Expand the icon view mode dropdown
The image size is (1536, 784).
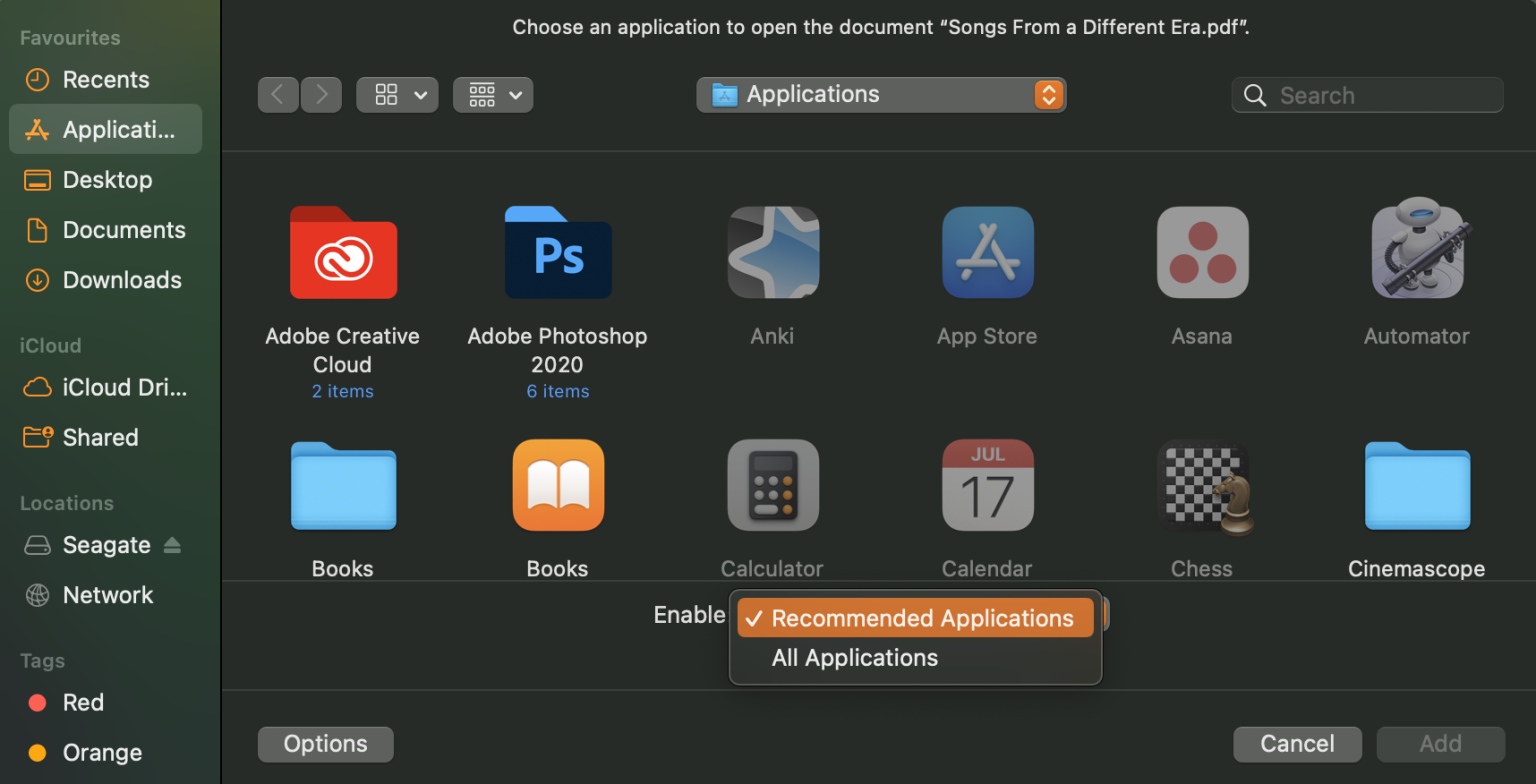click(397, 95)
